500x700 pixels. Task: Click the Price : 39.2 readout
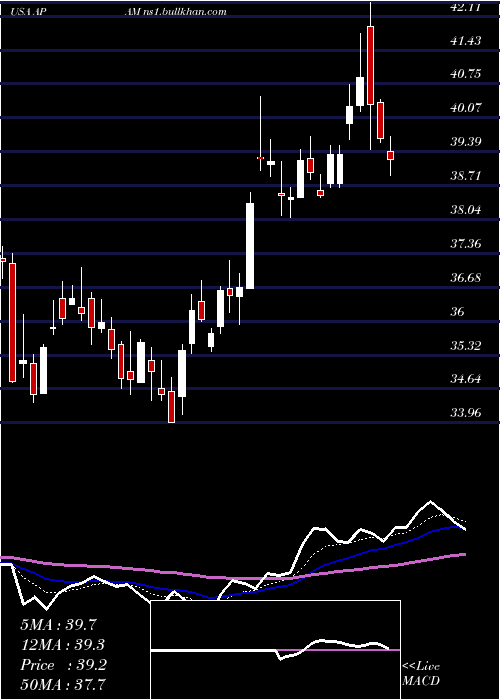[x=63, y=665]
